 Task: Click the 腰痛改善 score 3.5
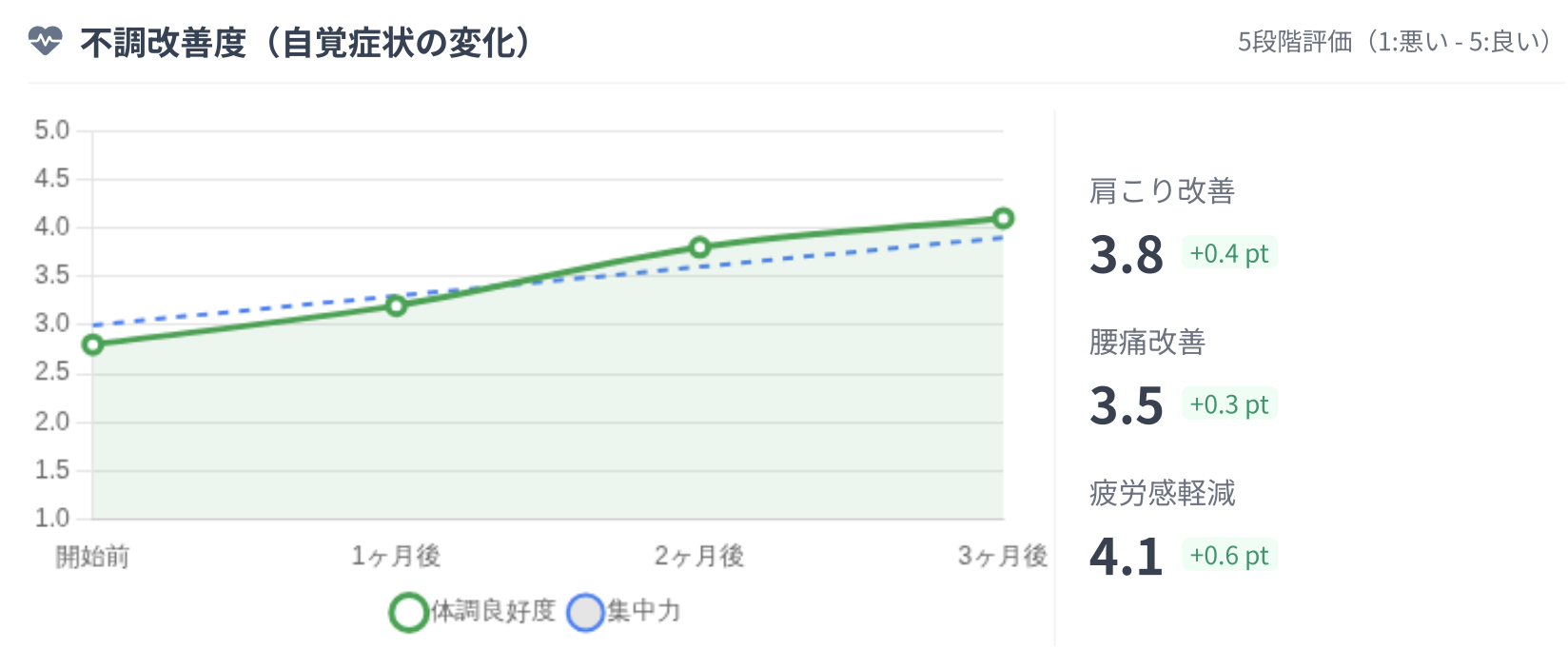[1127, 406]
